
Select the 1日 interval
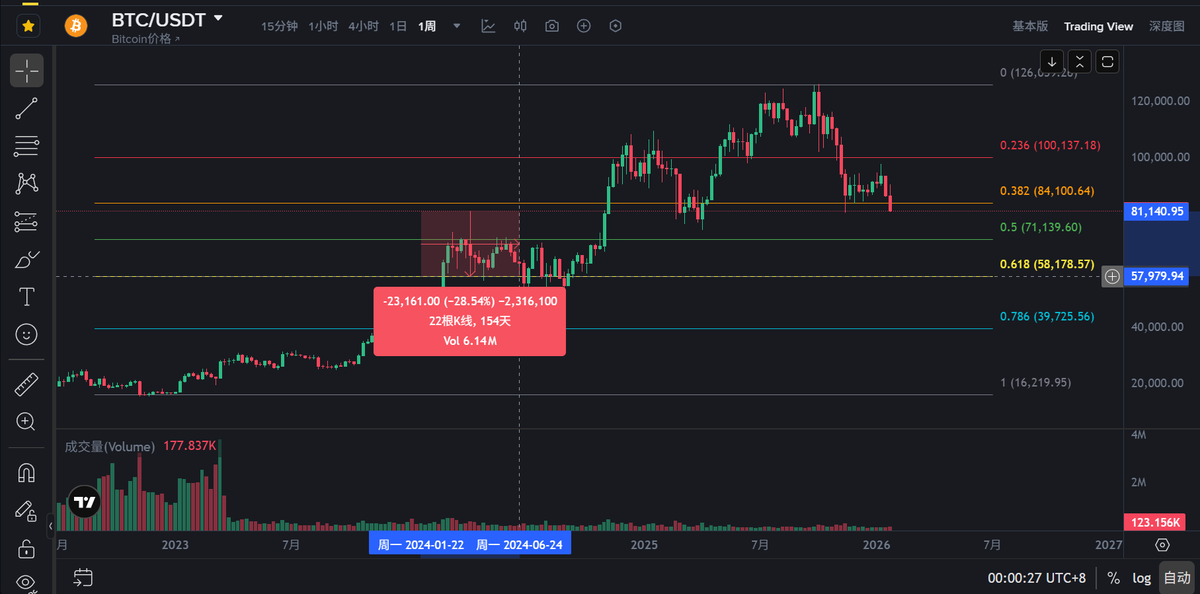[398, 26]
